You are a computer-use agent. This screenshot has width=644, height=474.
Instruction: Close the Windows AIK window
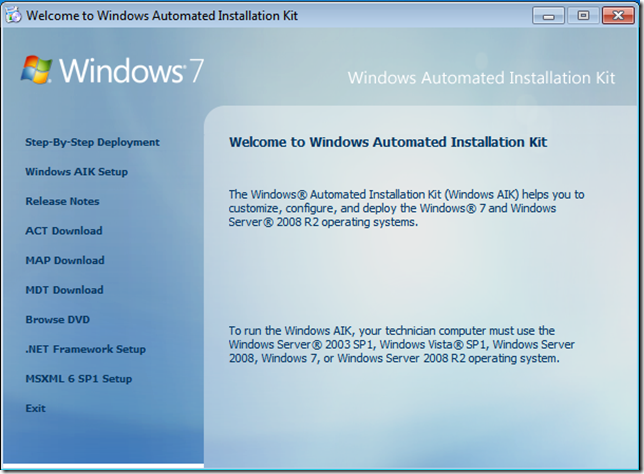click(618, 16)
